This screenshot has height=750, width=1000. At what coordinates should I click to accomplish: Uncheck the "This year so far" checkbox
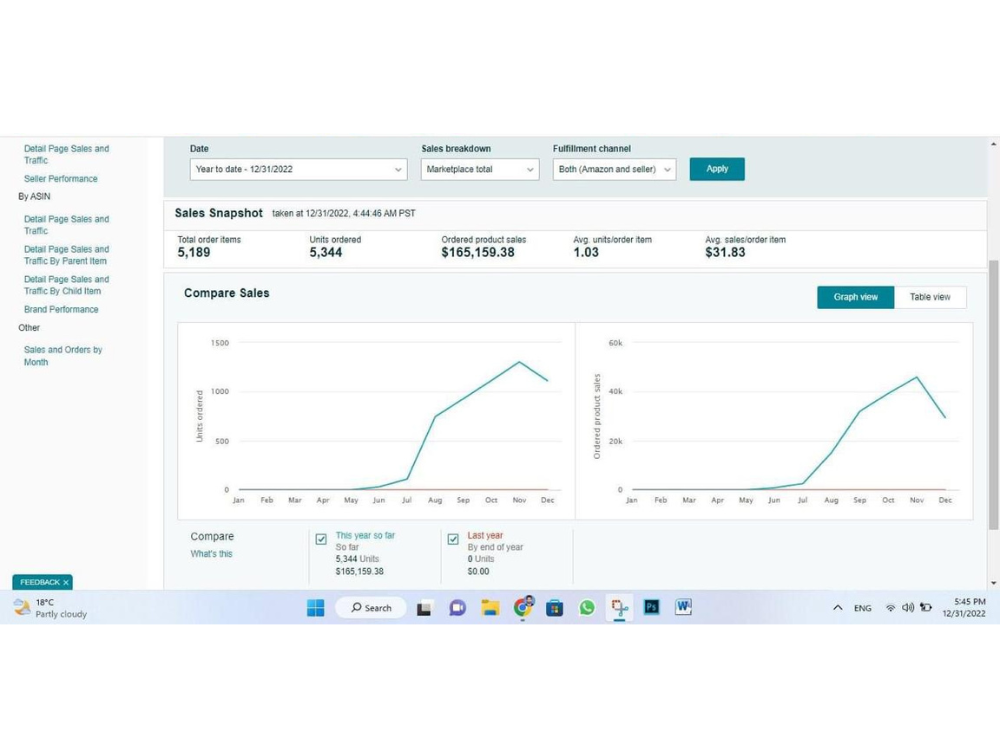coord(321,539)
